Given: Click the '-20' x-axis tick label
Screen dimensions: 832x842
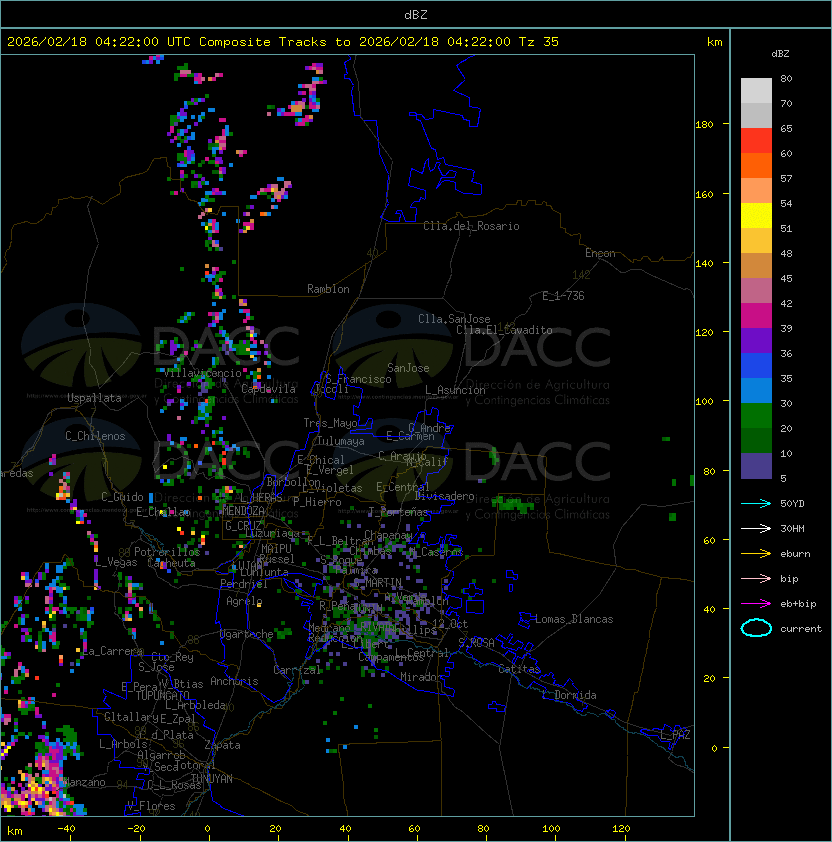Looking at the screenshot, I should tap(136, 829).
